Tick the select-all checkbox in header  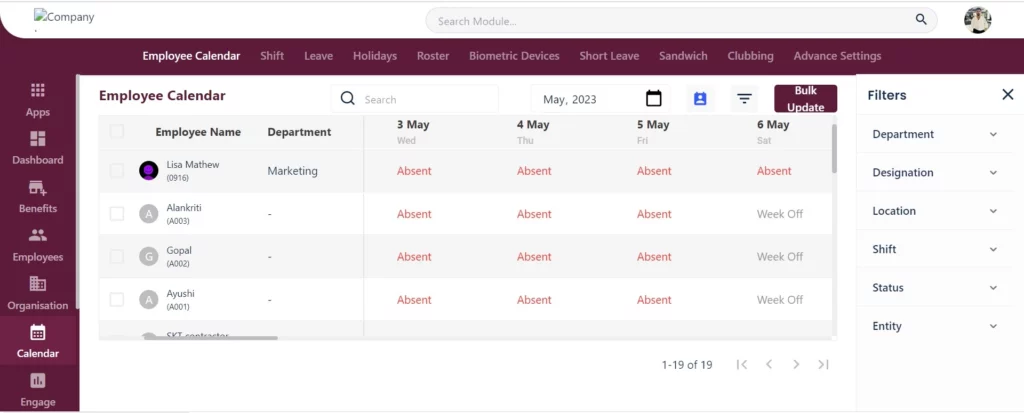point(117,131)
